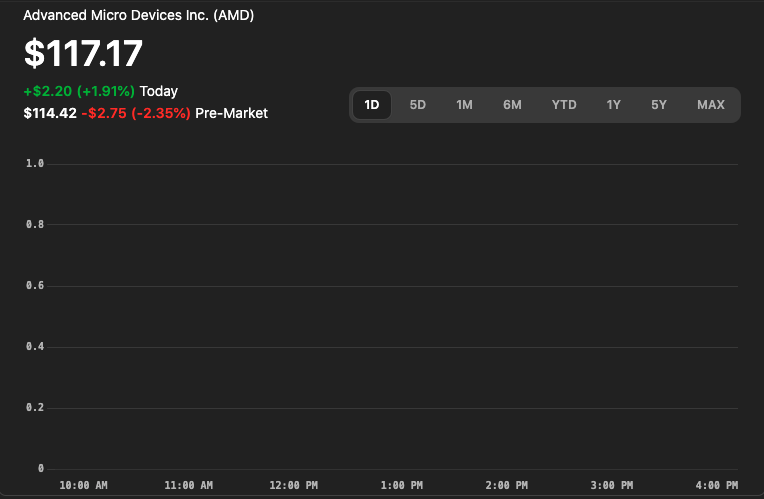Click the 10:00 AM axis label
Screen dimensions: 764x499
(83, 485)
